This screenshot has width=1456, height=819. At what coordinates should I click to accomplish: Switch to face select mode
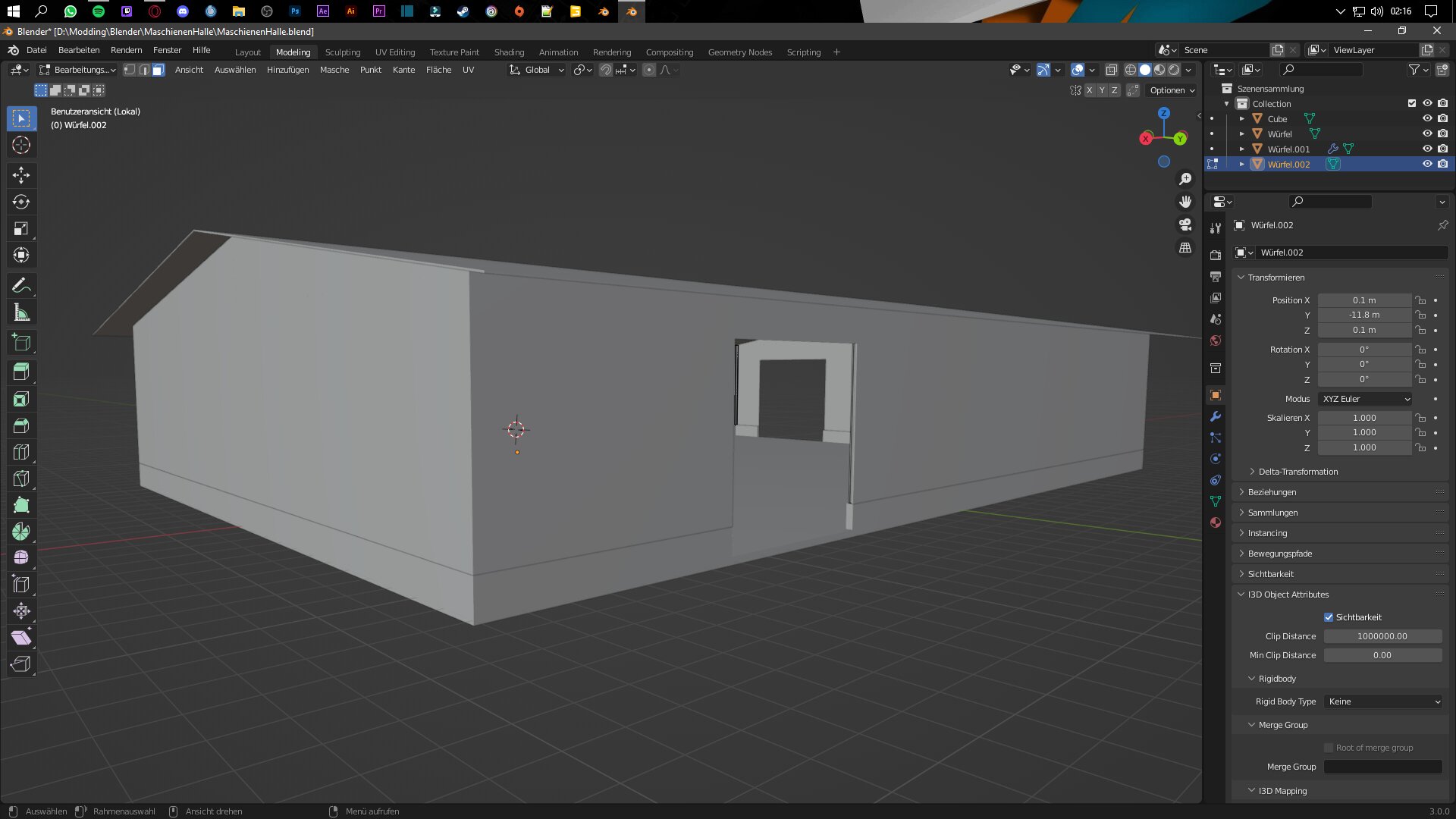[158, 70]
